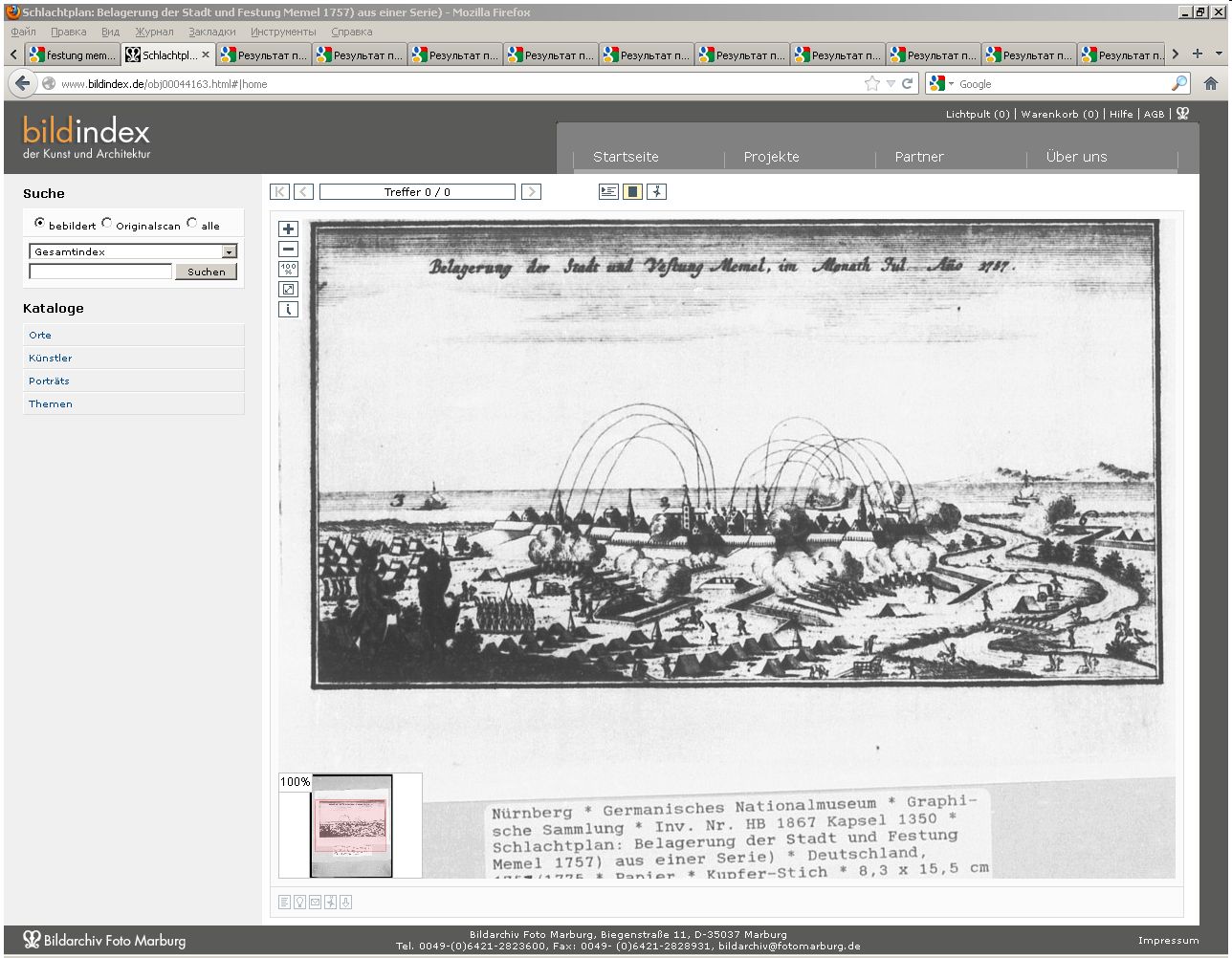Open the Projekte navigation tab

[x=771, y=157]
